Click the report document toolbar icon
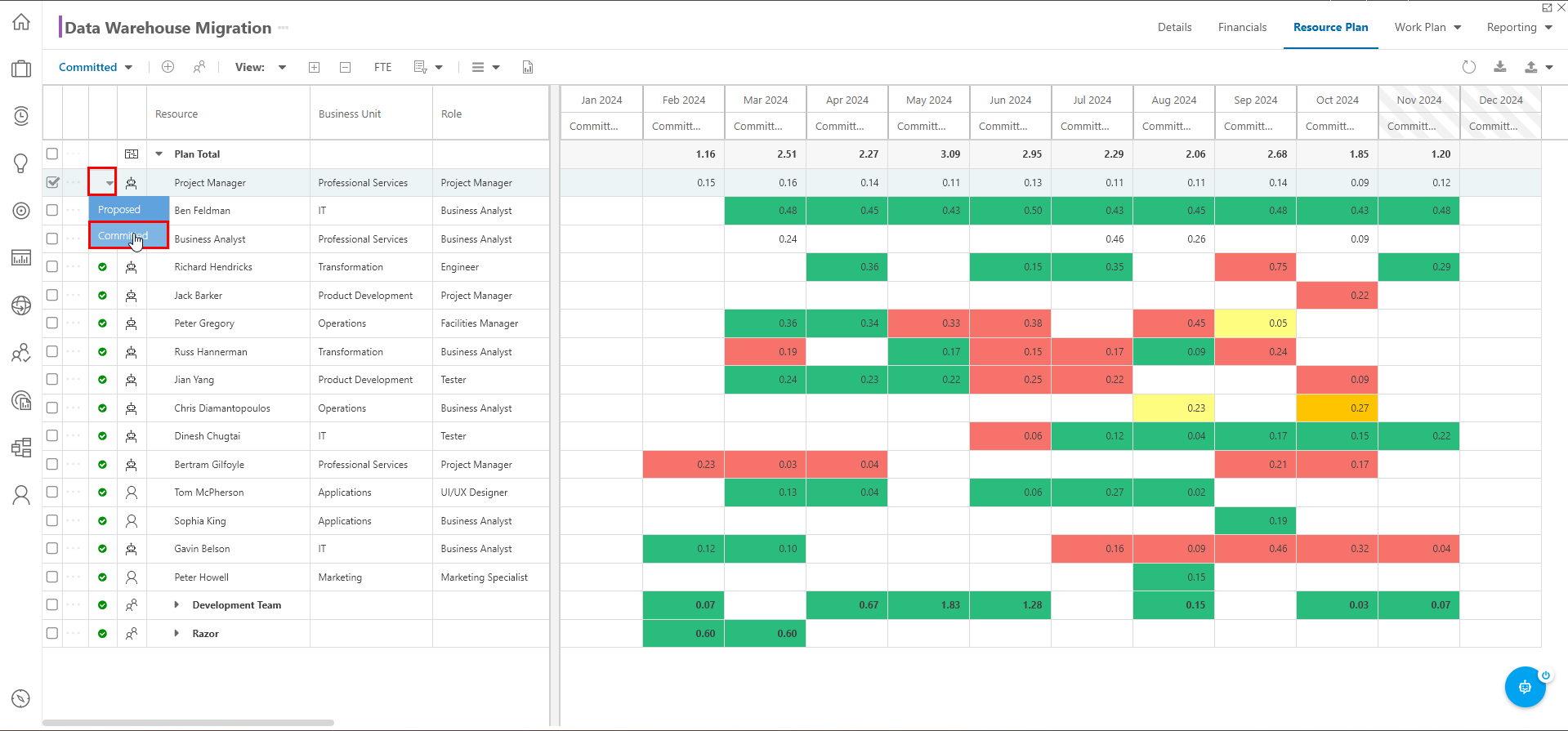This screenshot has width=1568, height=731. 528,67
